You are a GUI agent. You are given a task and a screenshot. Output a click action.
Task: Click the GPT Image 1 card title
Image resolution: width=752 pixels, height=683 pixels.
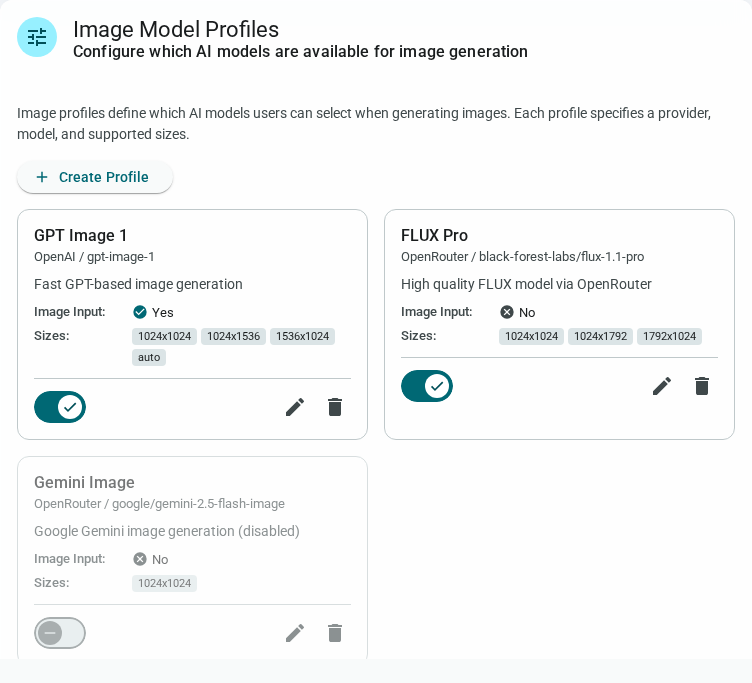click(81, 236)
